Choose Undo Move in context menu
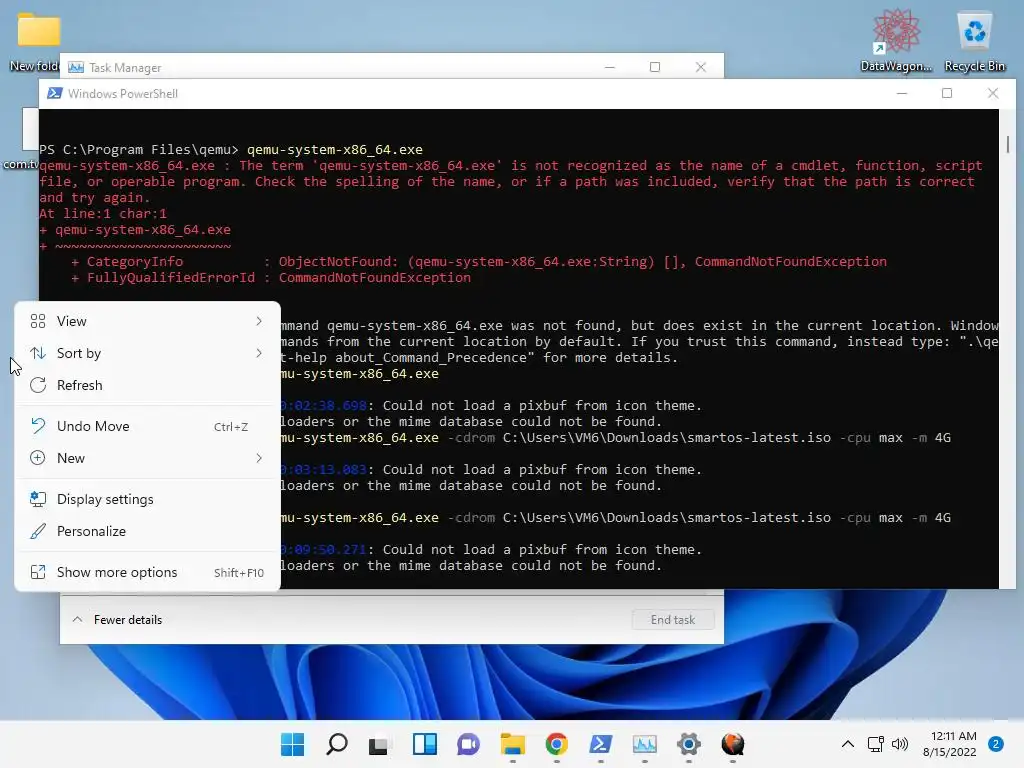1024x768 pixels. (x=148, y=426)
